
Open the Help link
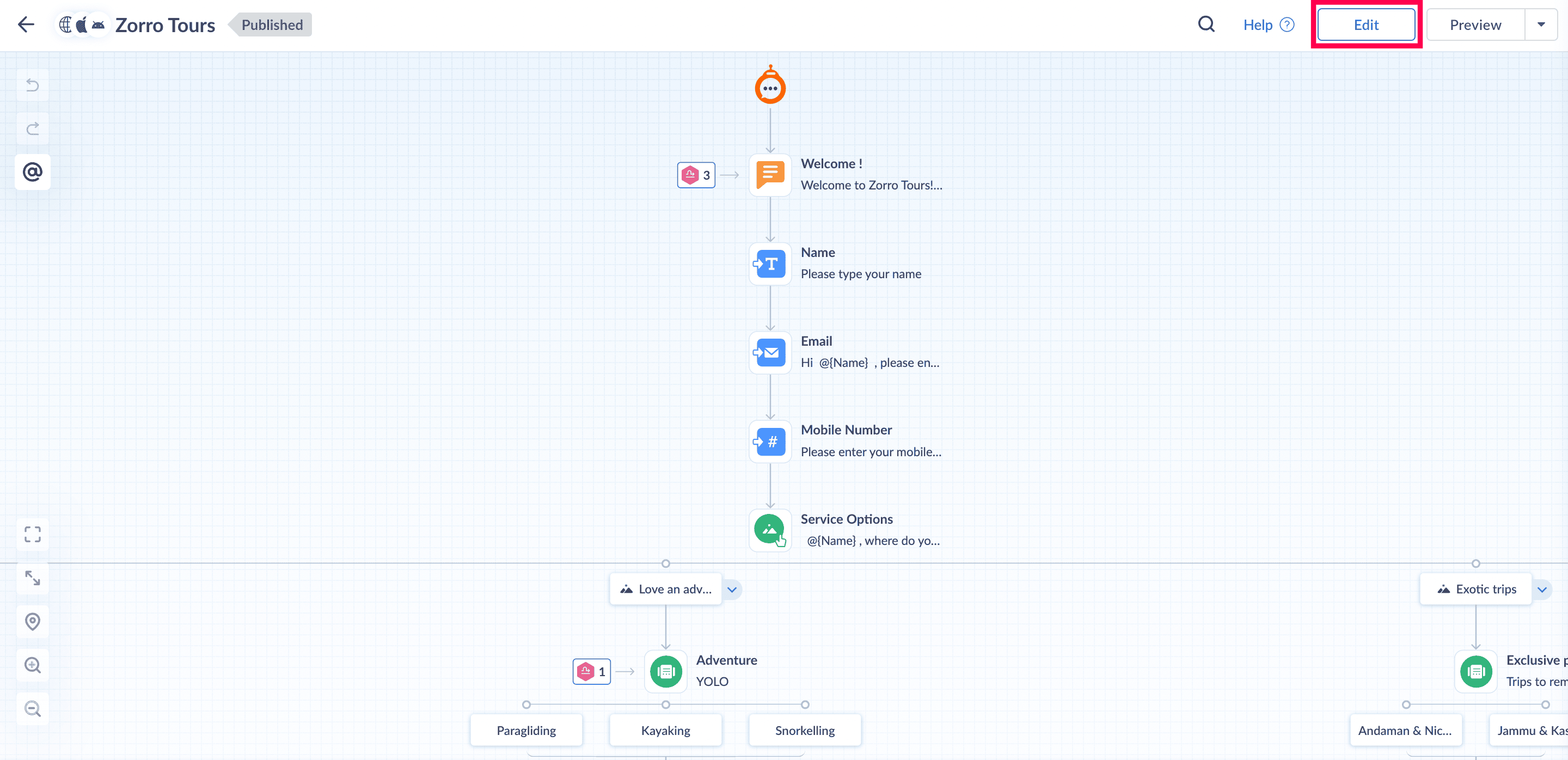(1268, 25)
